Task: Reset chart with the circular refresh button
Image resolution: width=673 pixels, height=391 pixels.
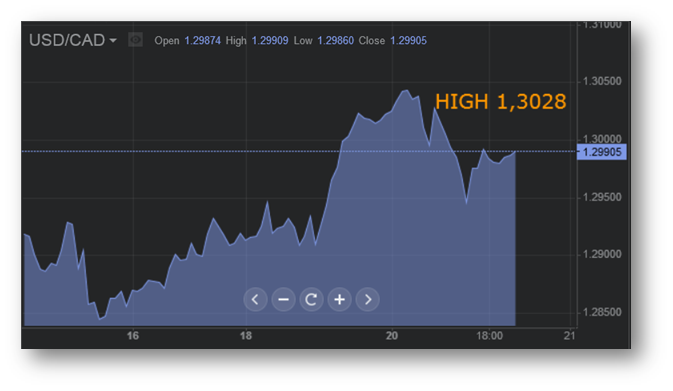Action: coord(311,299)
